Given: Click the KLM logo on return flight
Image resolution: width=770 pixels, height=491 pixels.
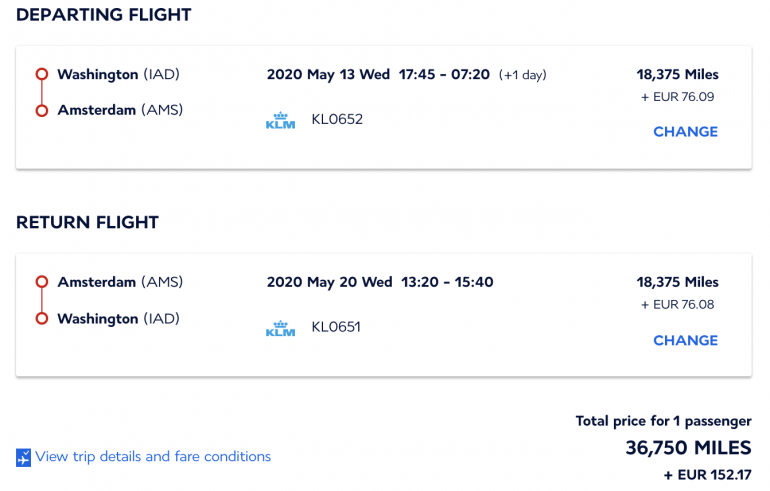Looking at the screenshot, I should [280, 328].
